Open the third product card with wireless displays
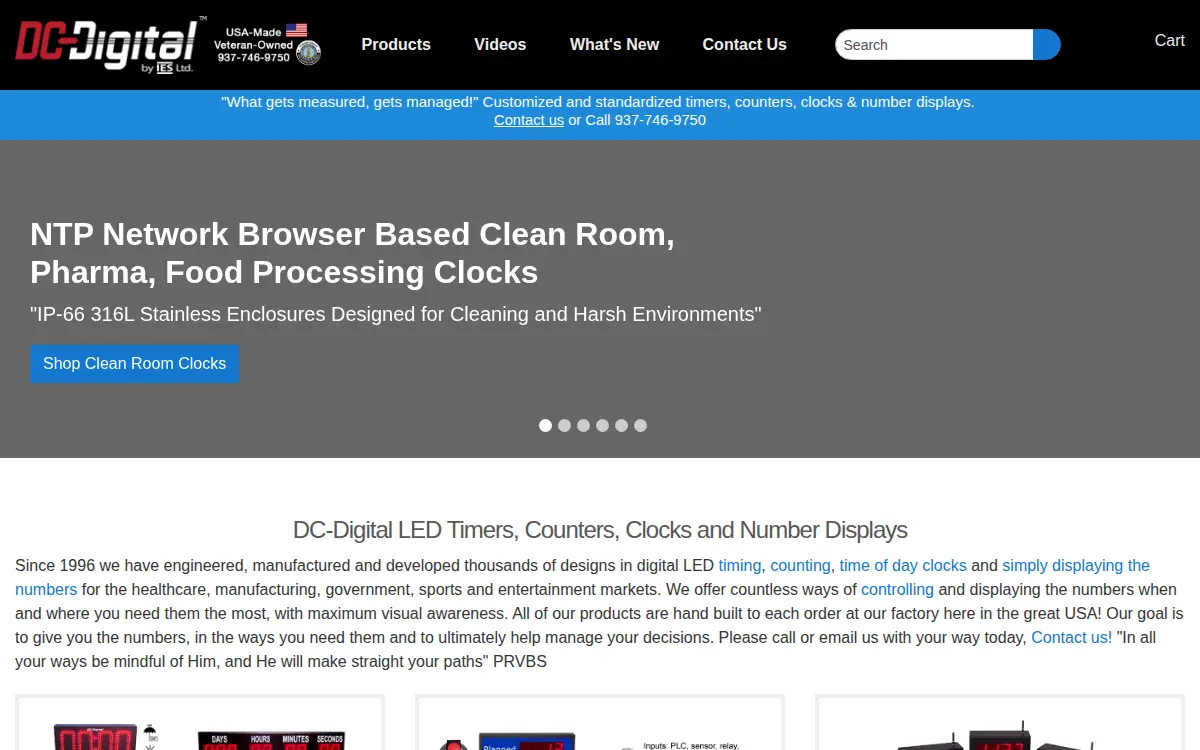This screenshot has width=1200, height=750. (x=1000, y=723)
